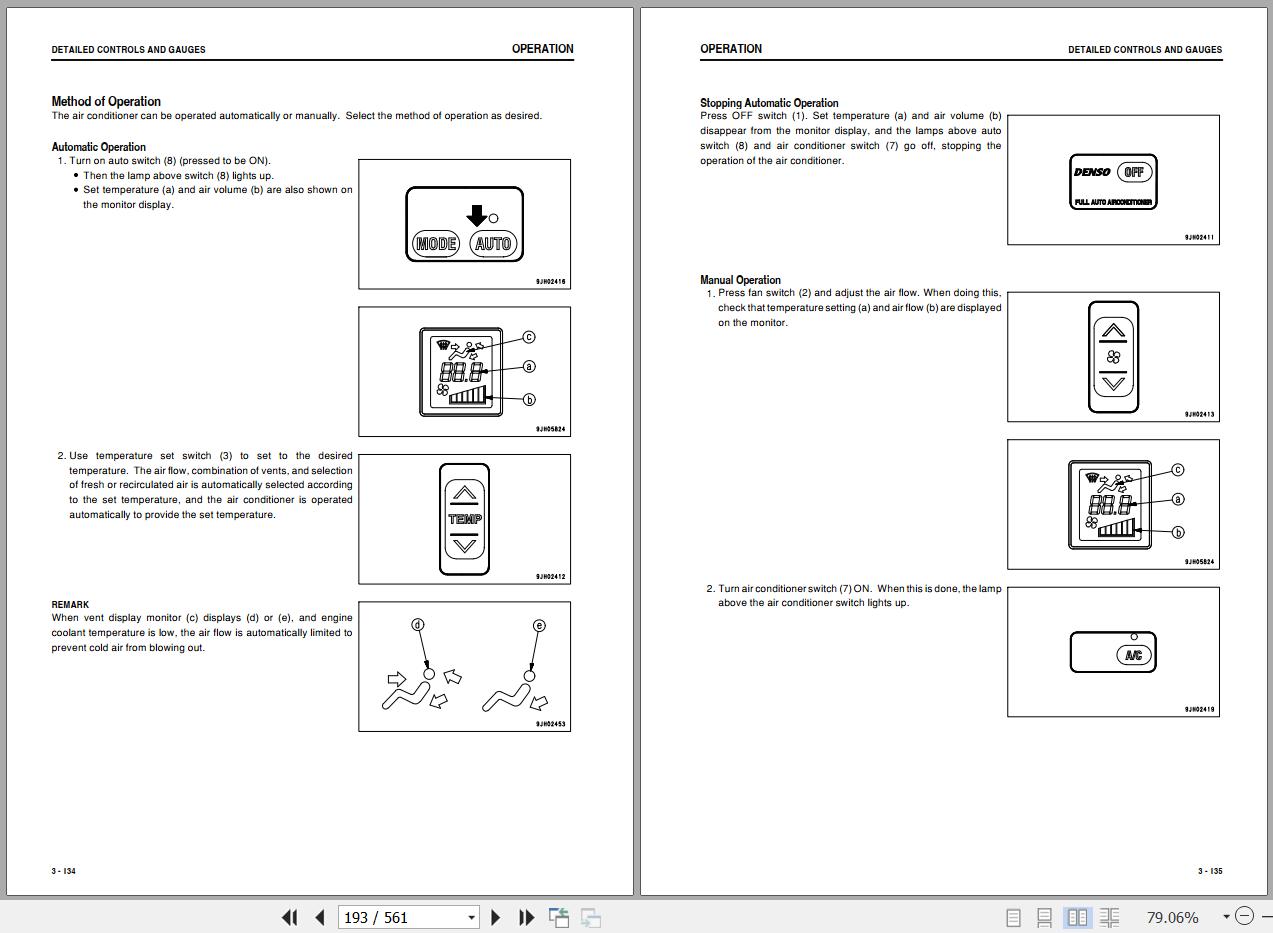Click the greyed go to next view icon
This screenshot has width=1273, height=933.
591,917
